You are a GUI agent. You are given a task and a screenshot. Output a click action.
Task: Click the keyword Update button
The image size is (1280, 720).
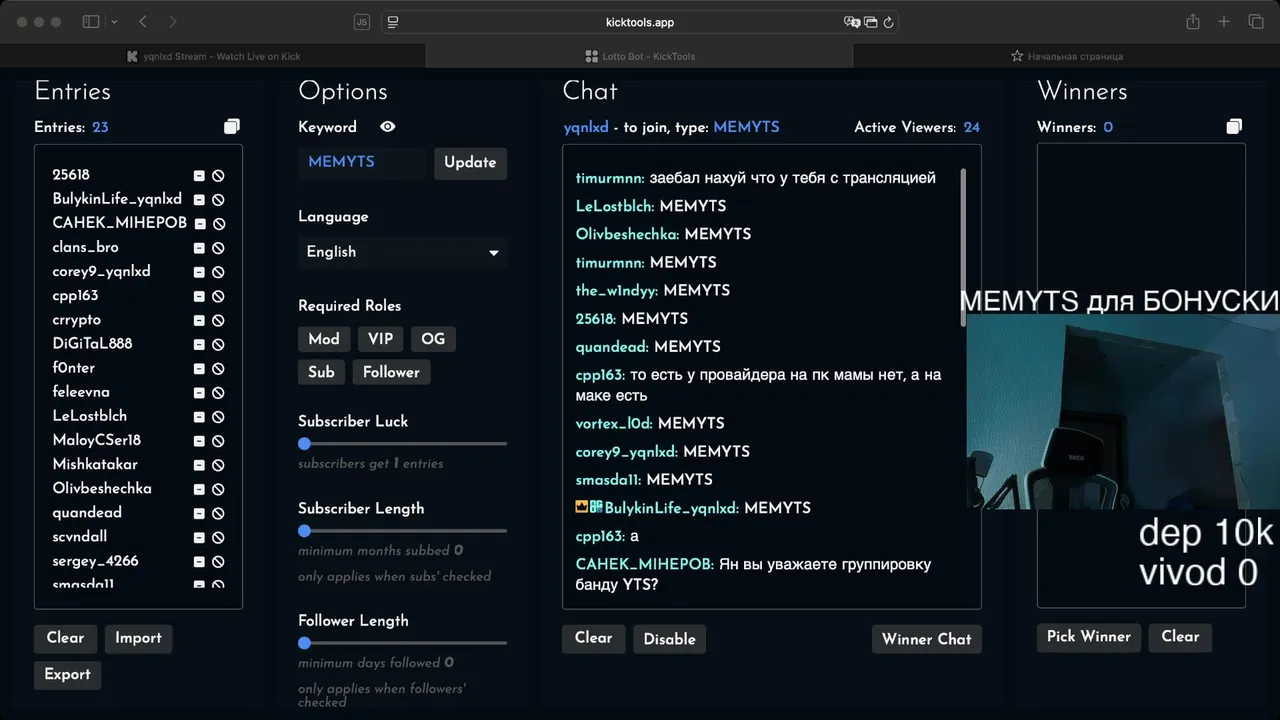pyautogui.click(x=470, y=163)
